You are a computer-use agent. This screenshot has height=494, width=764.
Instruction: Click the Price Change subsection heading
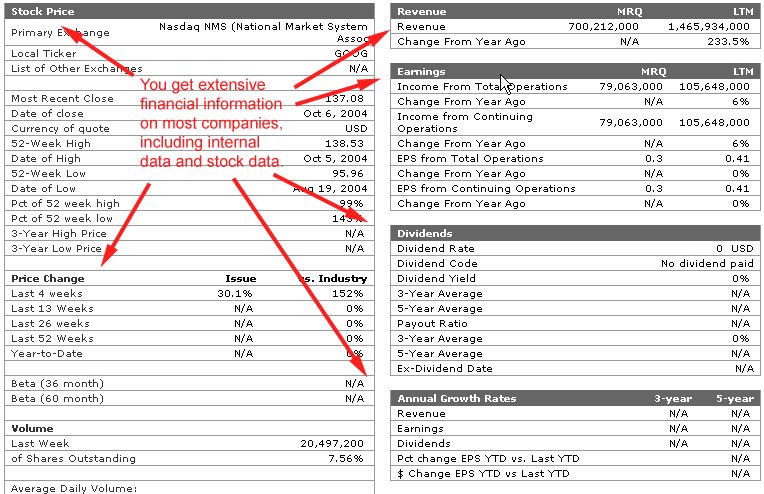click(48, 278)
